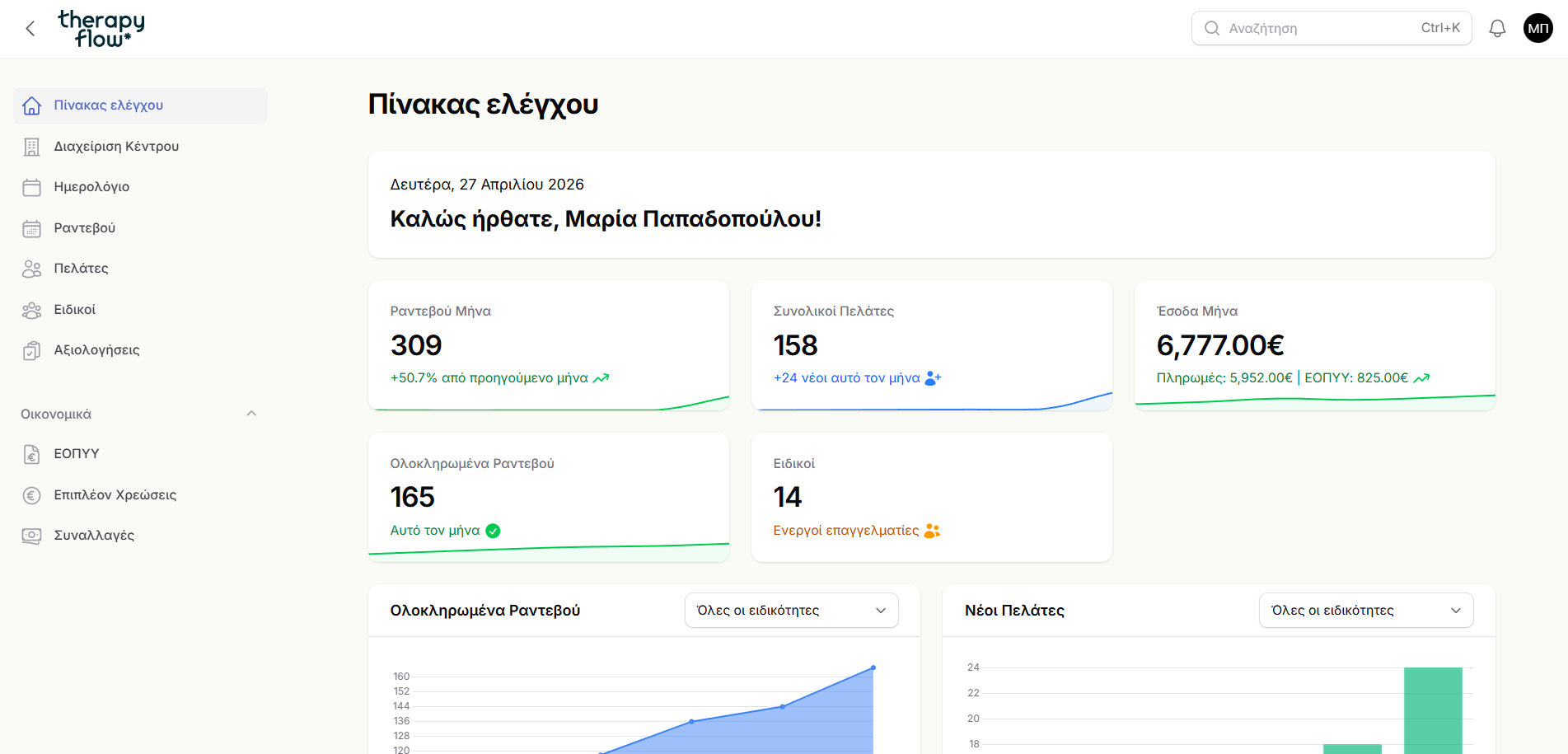Screen dimensions: 1568x754
Task: Click the people icon for Πελάτες
Action: [x=31, y=269]
